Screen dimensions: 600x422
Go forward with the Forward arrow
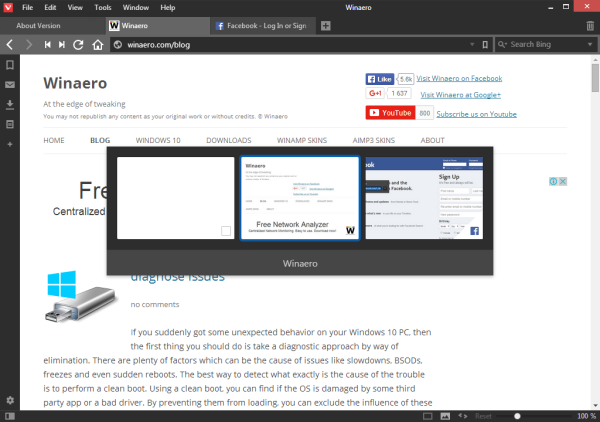click(29, 45)
